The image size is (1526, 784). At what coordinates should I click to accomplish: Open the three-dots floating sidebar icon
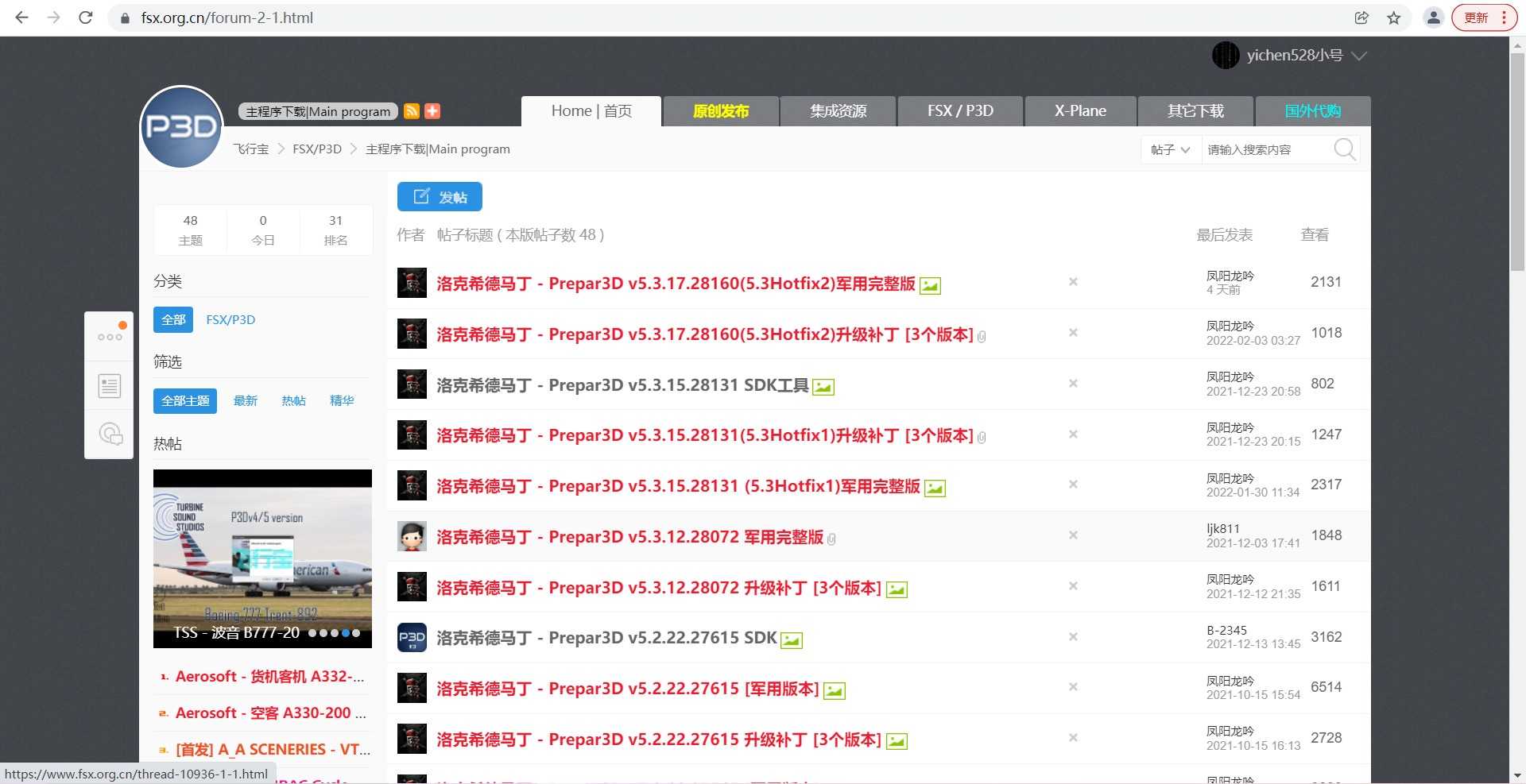(x=110, y=337)
